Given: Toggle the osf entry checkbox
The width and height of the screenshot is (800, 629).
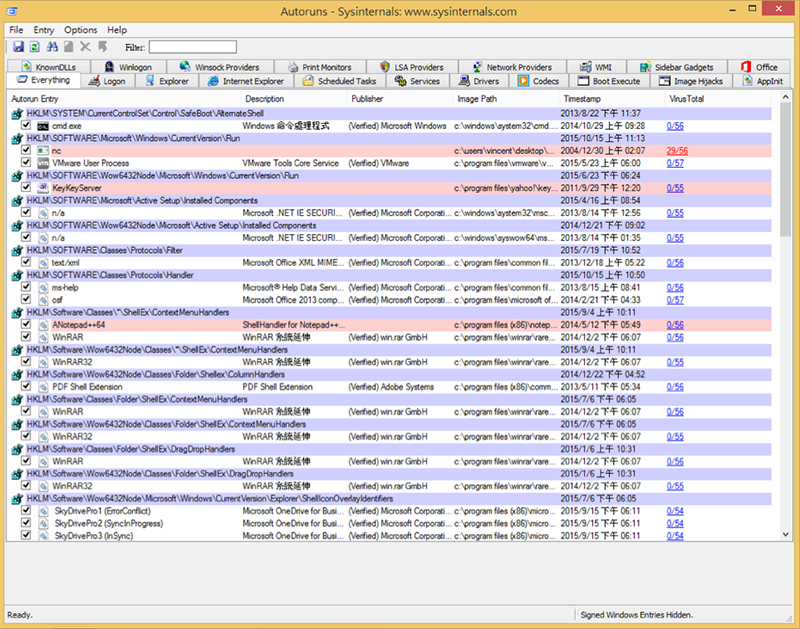Looking at the screenshot, I should click(26, 299).
